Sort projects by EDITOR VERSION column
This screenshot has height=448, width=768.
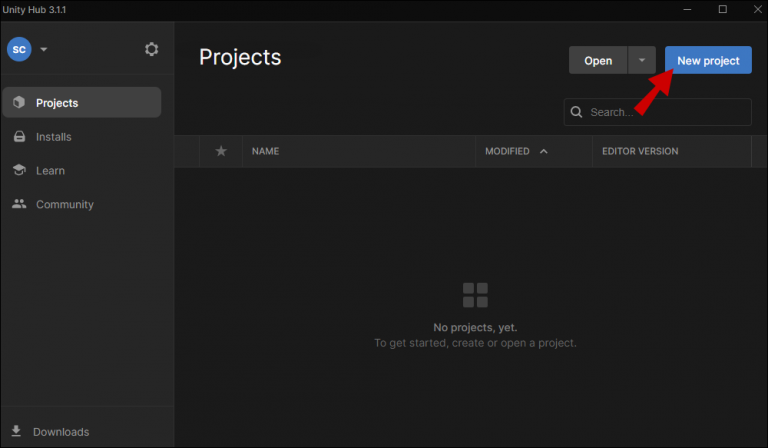tap(640, 151)
